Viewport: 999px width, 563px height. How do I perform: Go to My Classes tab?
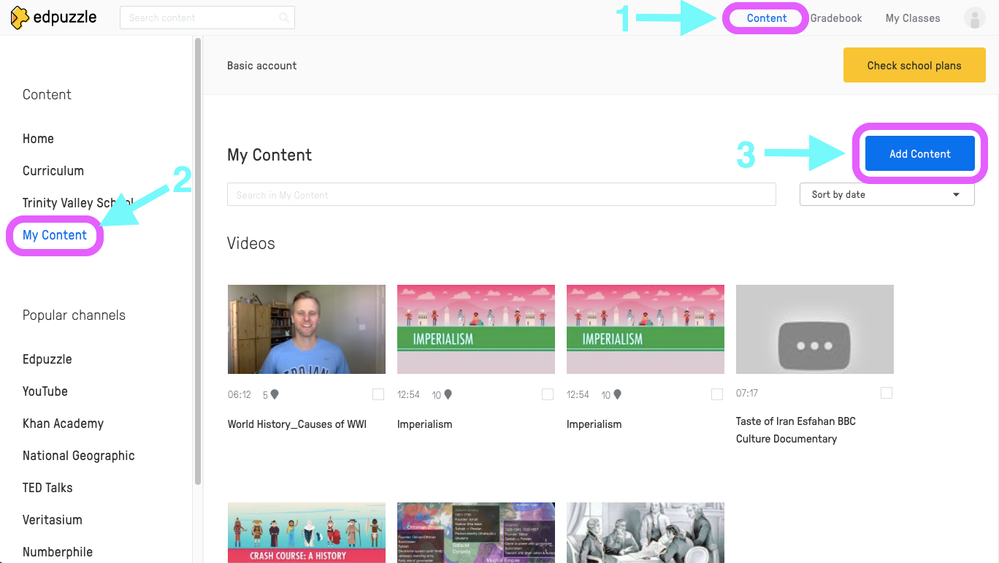912,18
